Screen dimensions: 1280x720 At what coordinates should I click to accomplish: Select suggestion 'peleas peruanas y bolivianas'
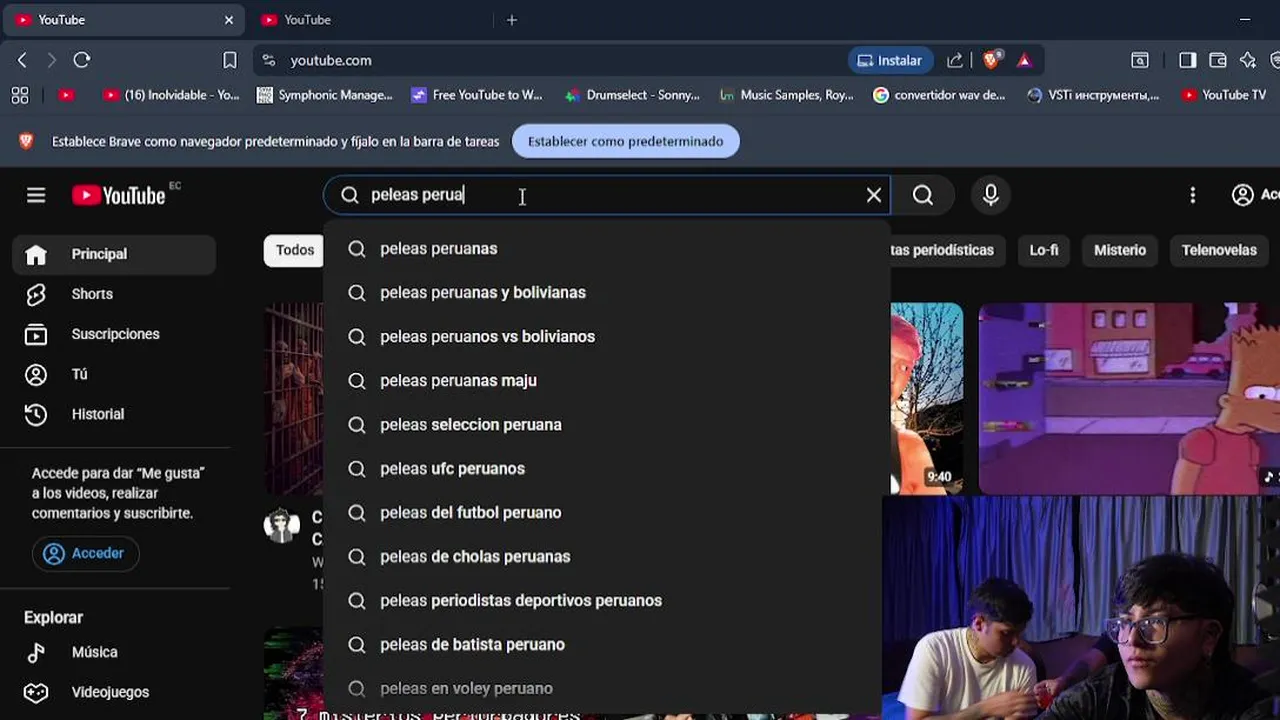(606, 293)
